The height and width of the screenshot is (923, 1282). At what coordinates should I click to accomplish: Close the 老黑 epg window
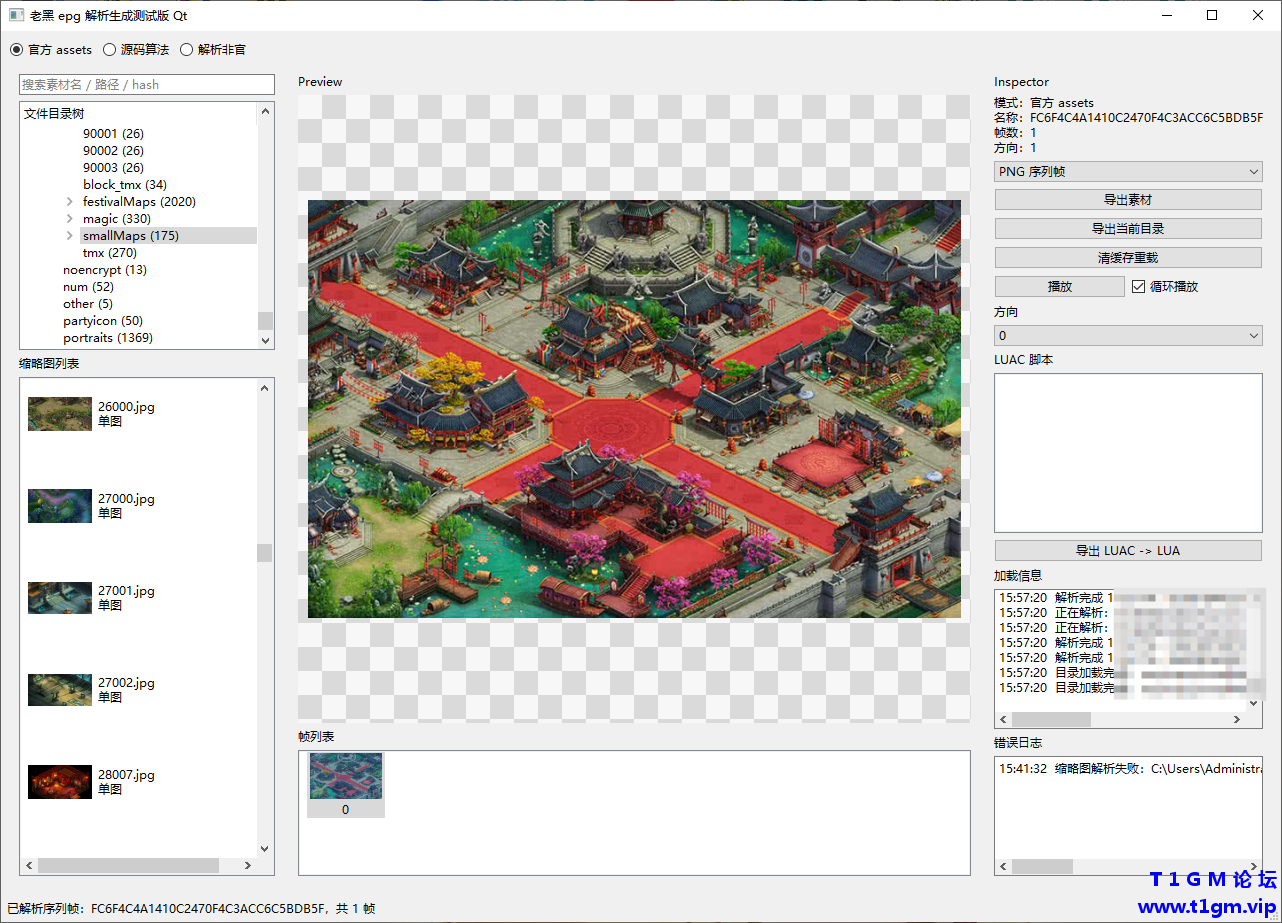(x=1258, y=15)
